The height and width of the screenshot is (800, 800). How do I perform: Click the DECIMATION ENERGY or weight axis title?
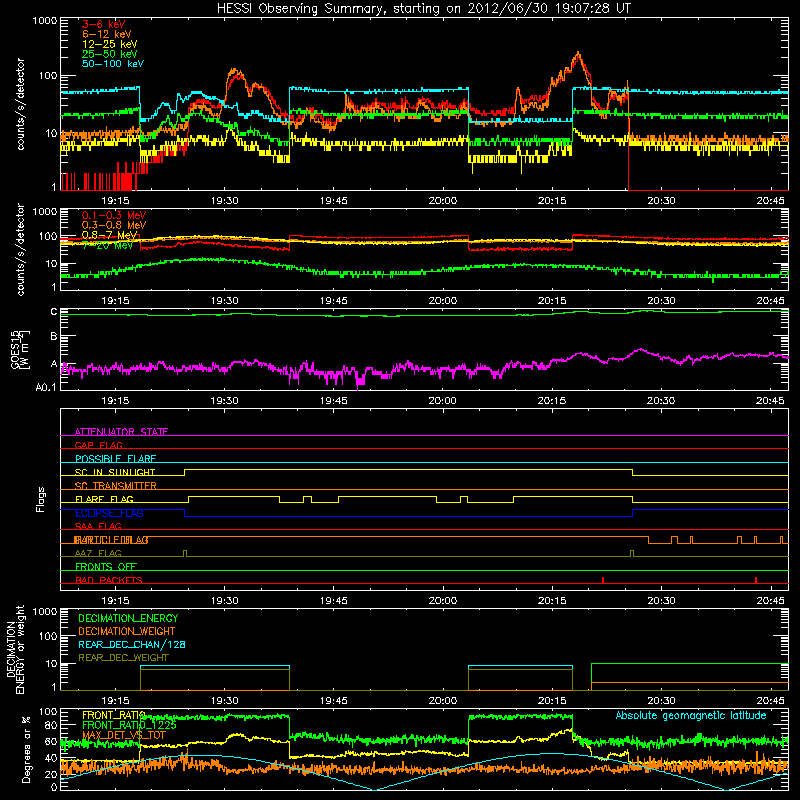point(15,649)
